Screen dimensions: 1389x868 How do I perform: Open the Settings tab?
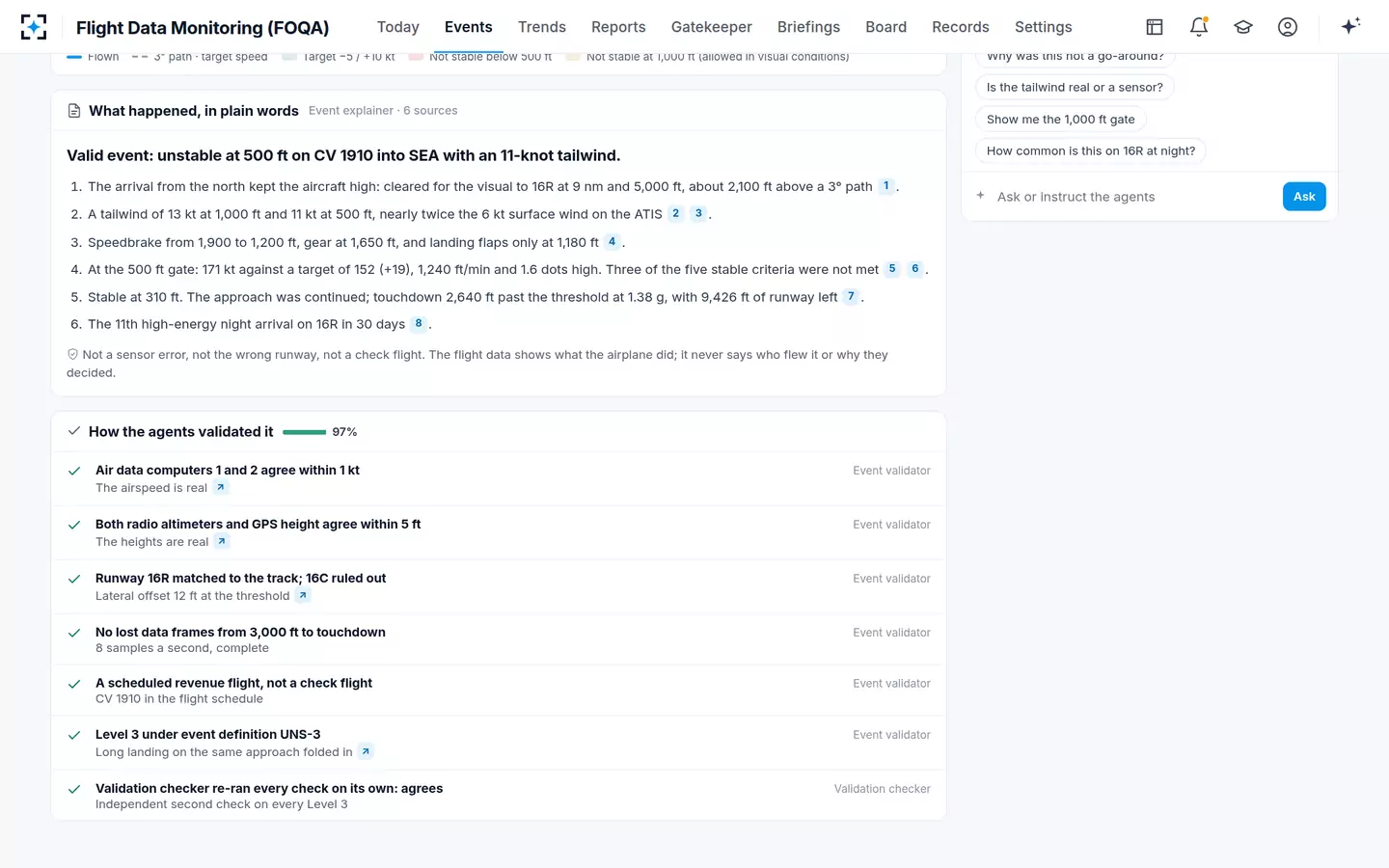click(x=1044, y=27)
